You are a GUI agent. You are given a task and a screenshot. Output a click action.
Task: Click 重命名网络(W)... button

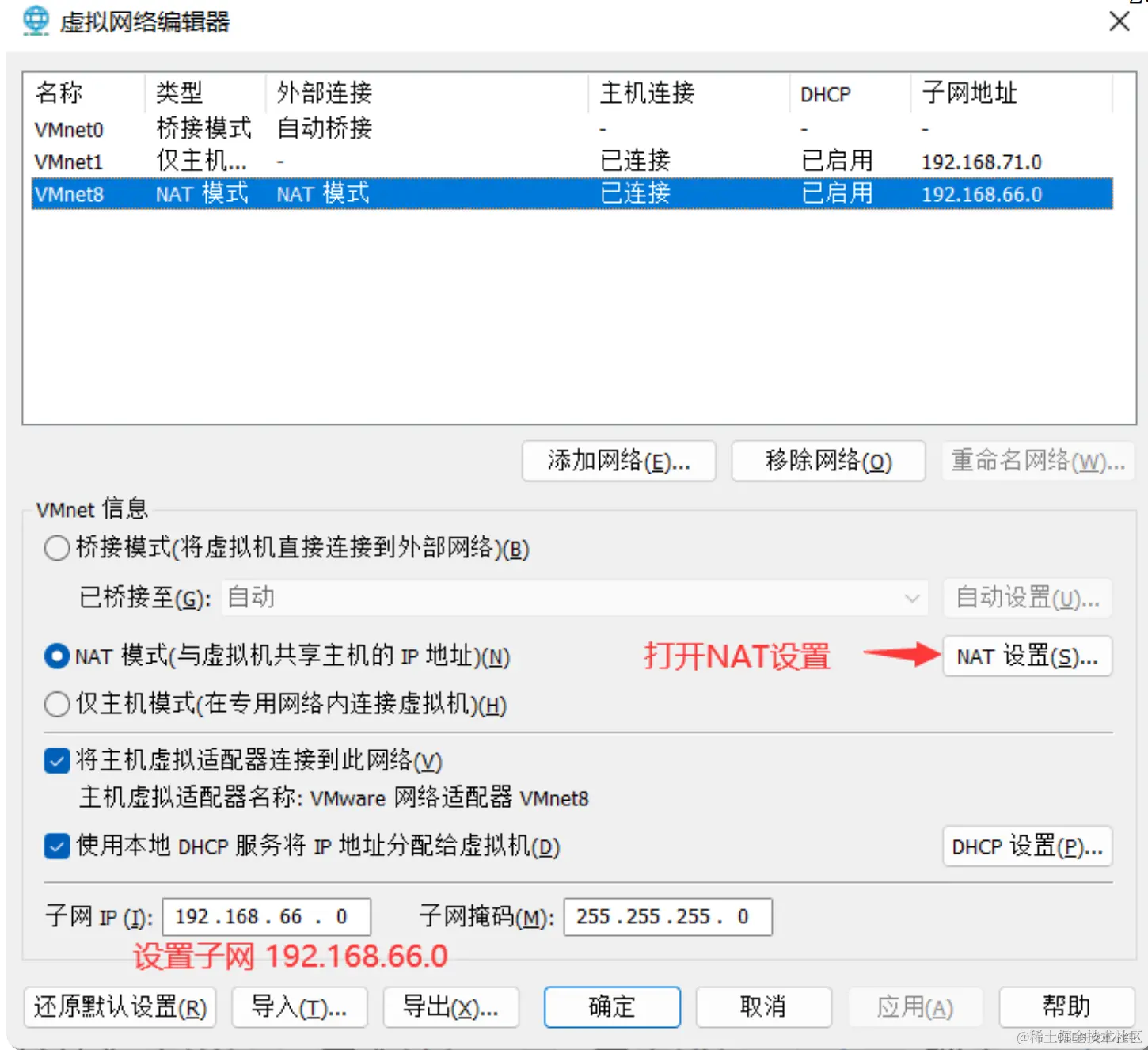pos(1038,461)
